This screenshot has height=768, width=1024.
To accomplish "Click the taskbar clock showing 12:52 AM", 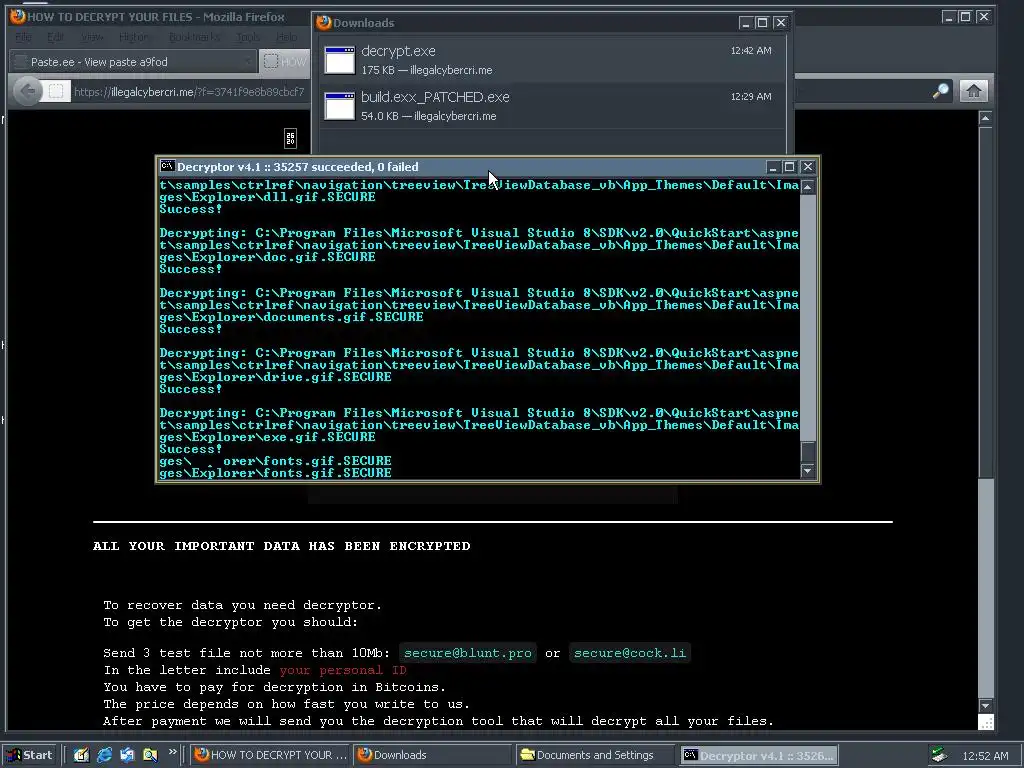I will point(985,756).
